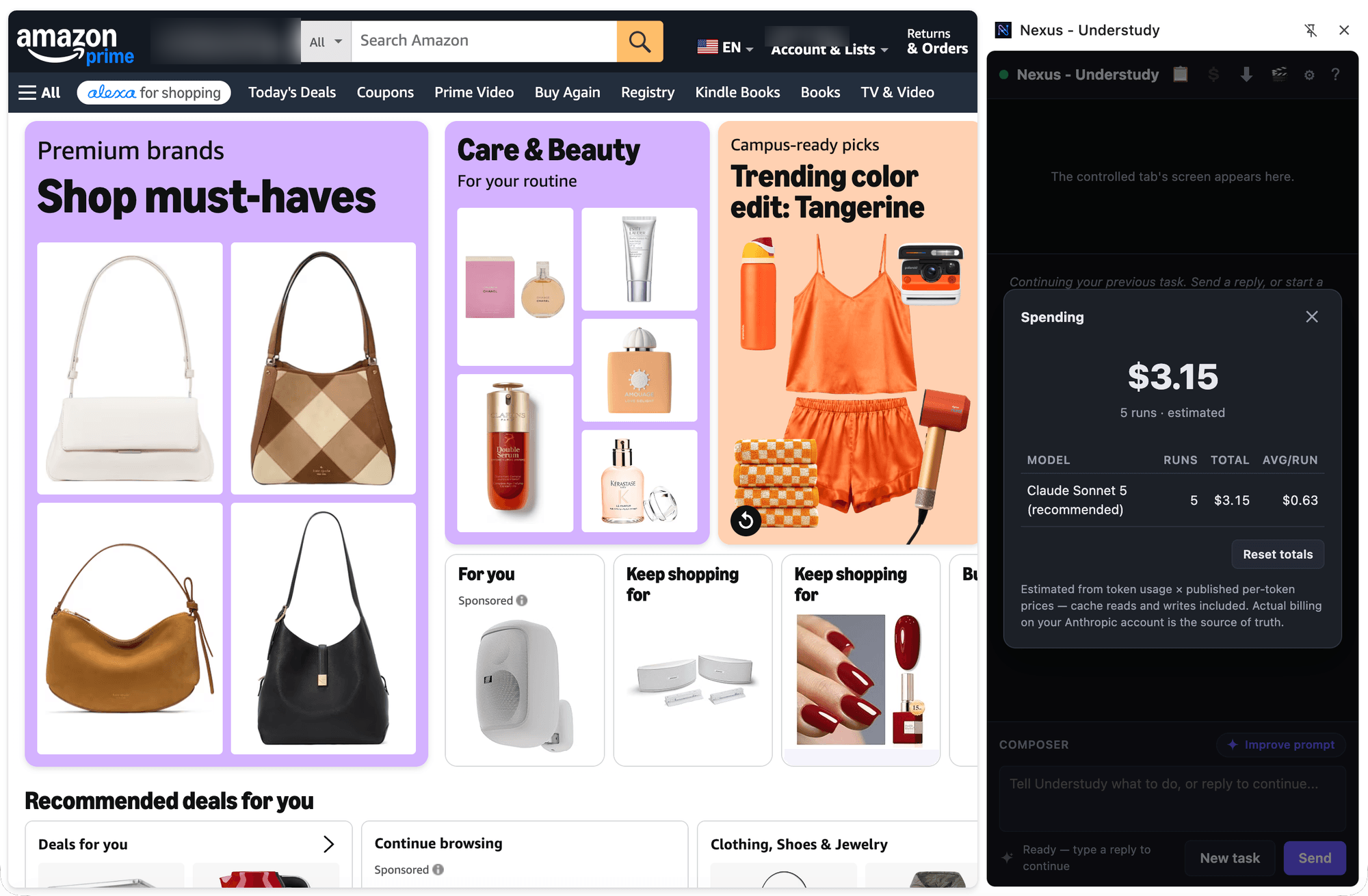Viewport: 1368px width, 896px height.
Task: Close the Spending dialog
Action: click(x=1311, y=317)
